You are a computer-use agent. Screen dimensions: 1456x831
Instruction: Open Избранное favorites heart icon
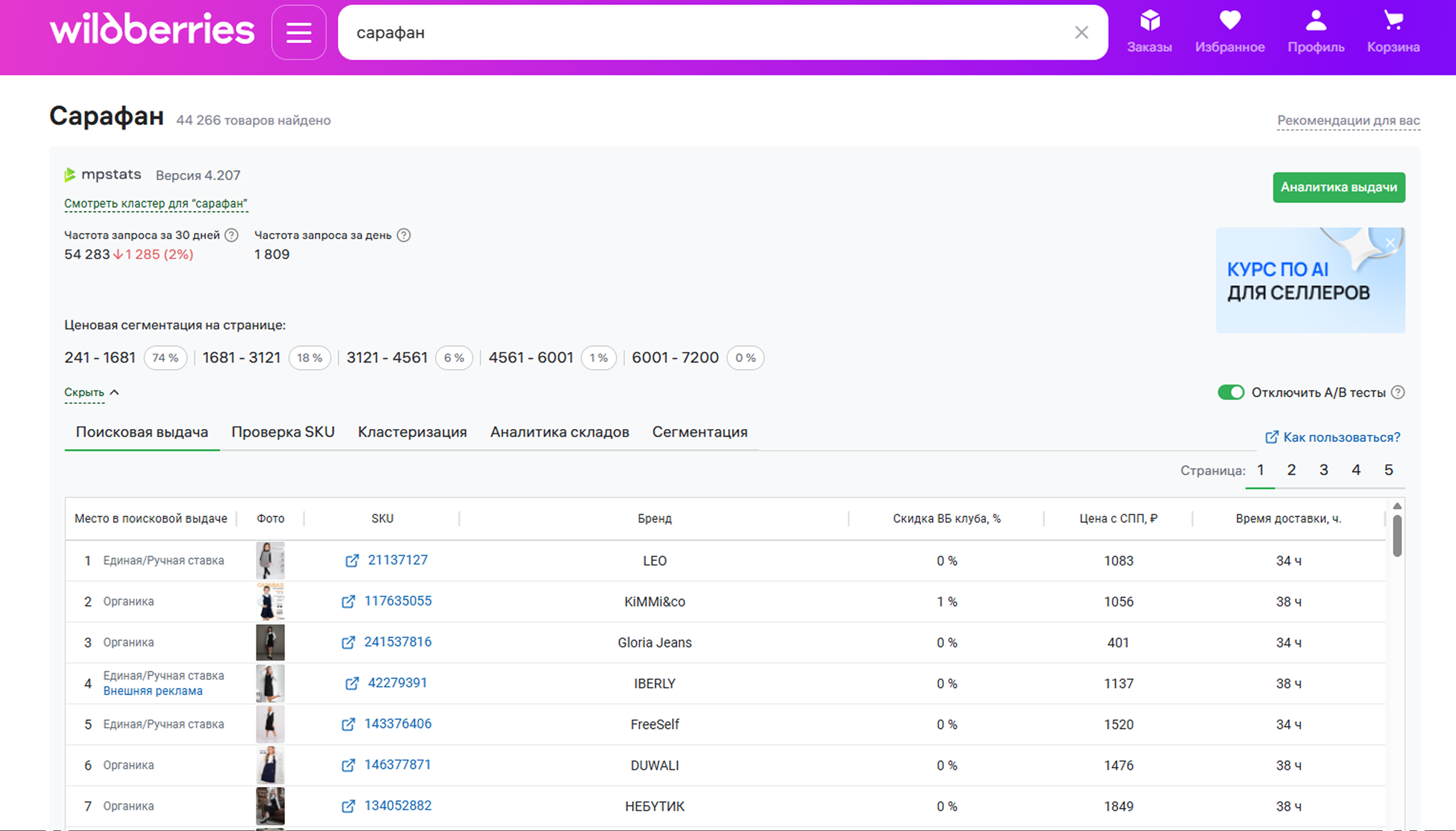click(1230, 31)
